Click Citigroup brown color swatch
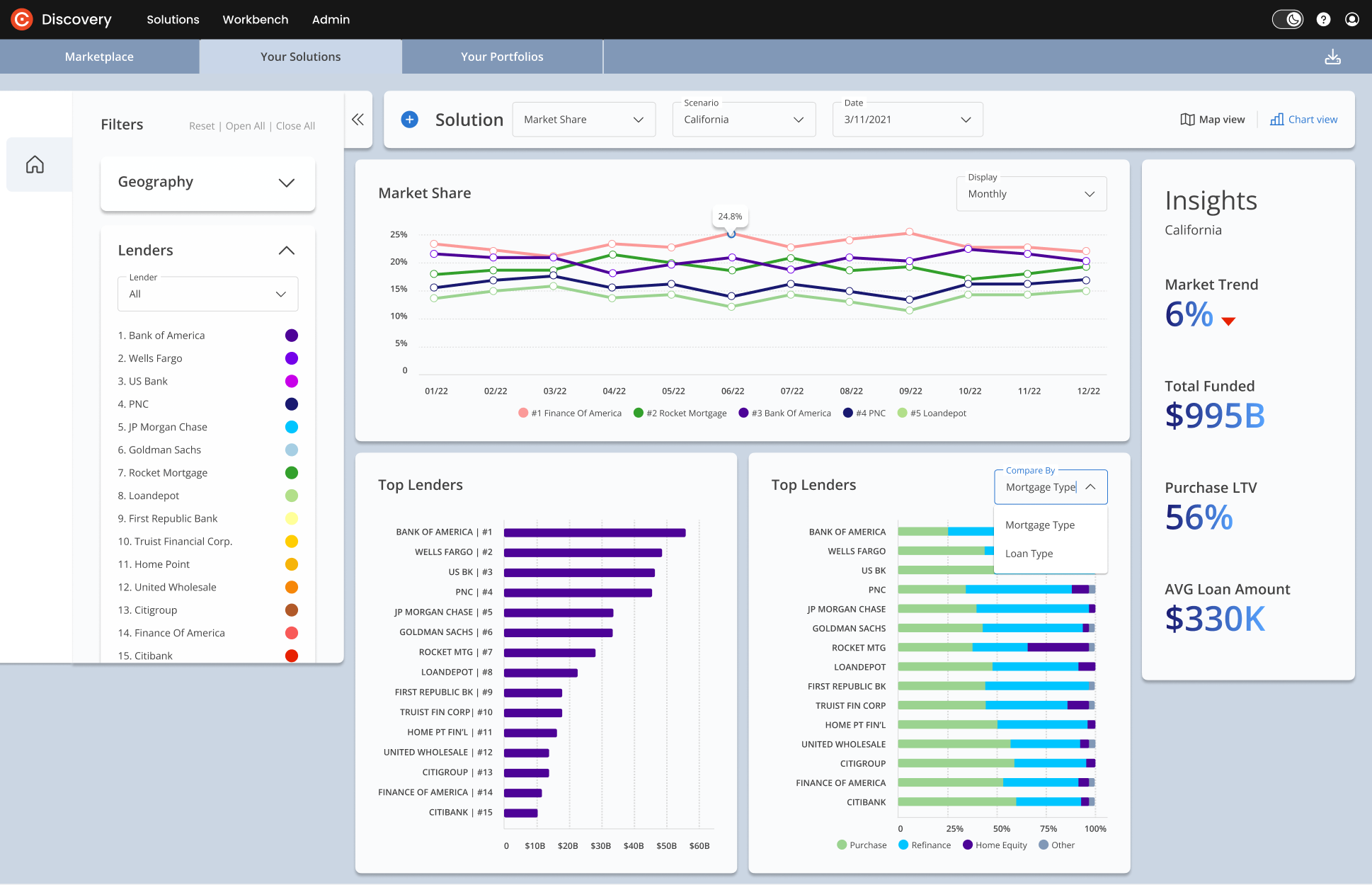 (x=291, y=610)
